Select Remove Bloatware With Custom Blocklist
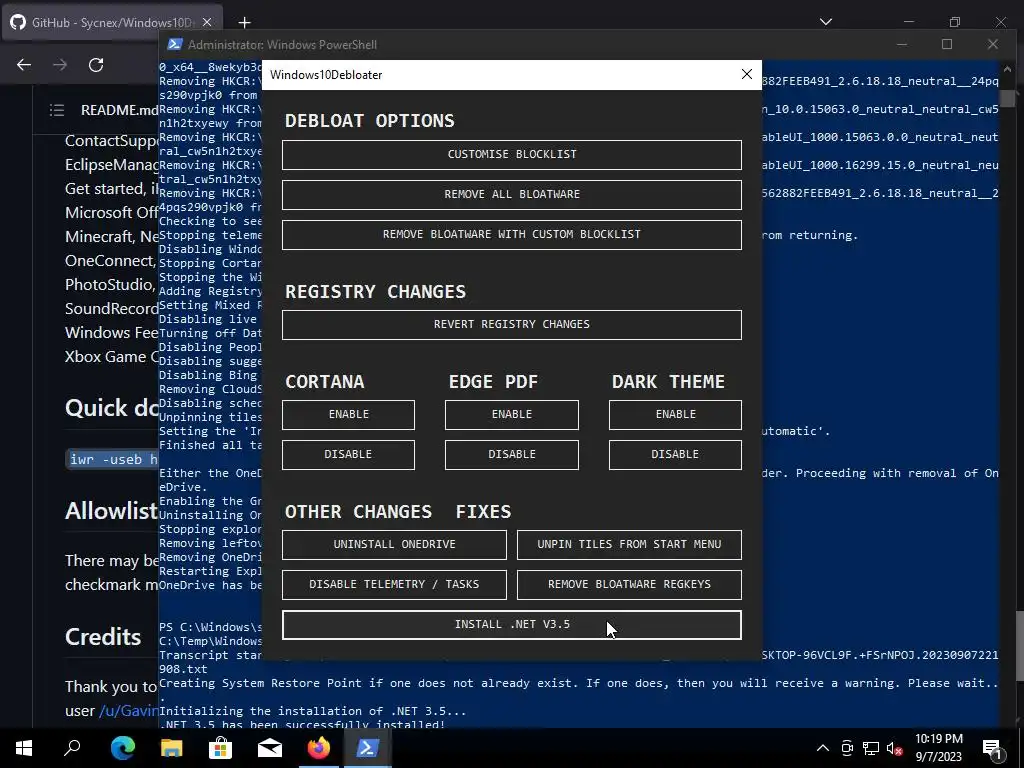1024x768 pixels. [511, 234]
